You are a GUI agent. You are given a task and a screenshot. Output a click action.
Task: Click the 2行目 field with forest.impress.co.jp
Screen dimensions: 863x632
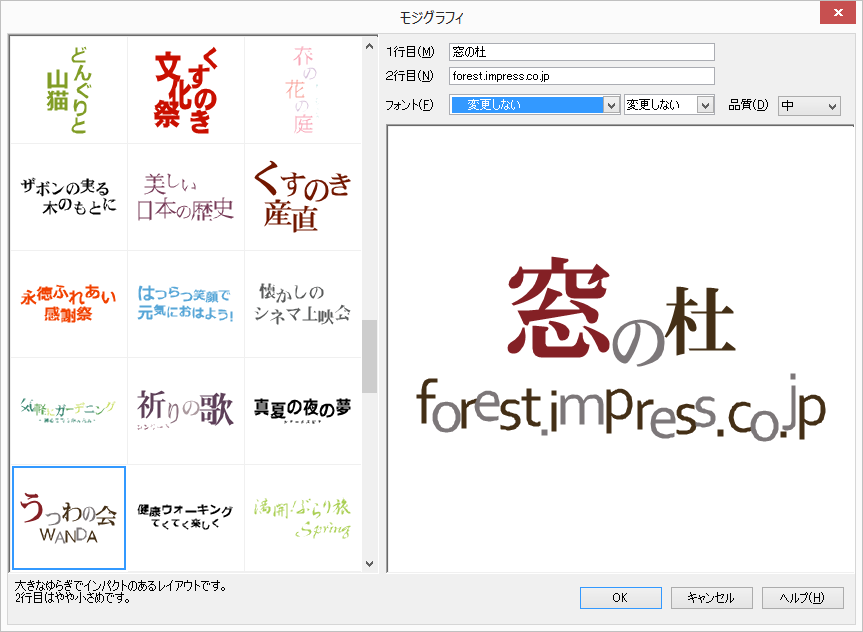(582, 76)
